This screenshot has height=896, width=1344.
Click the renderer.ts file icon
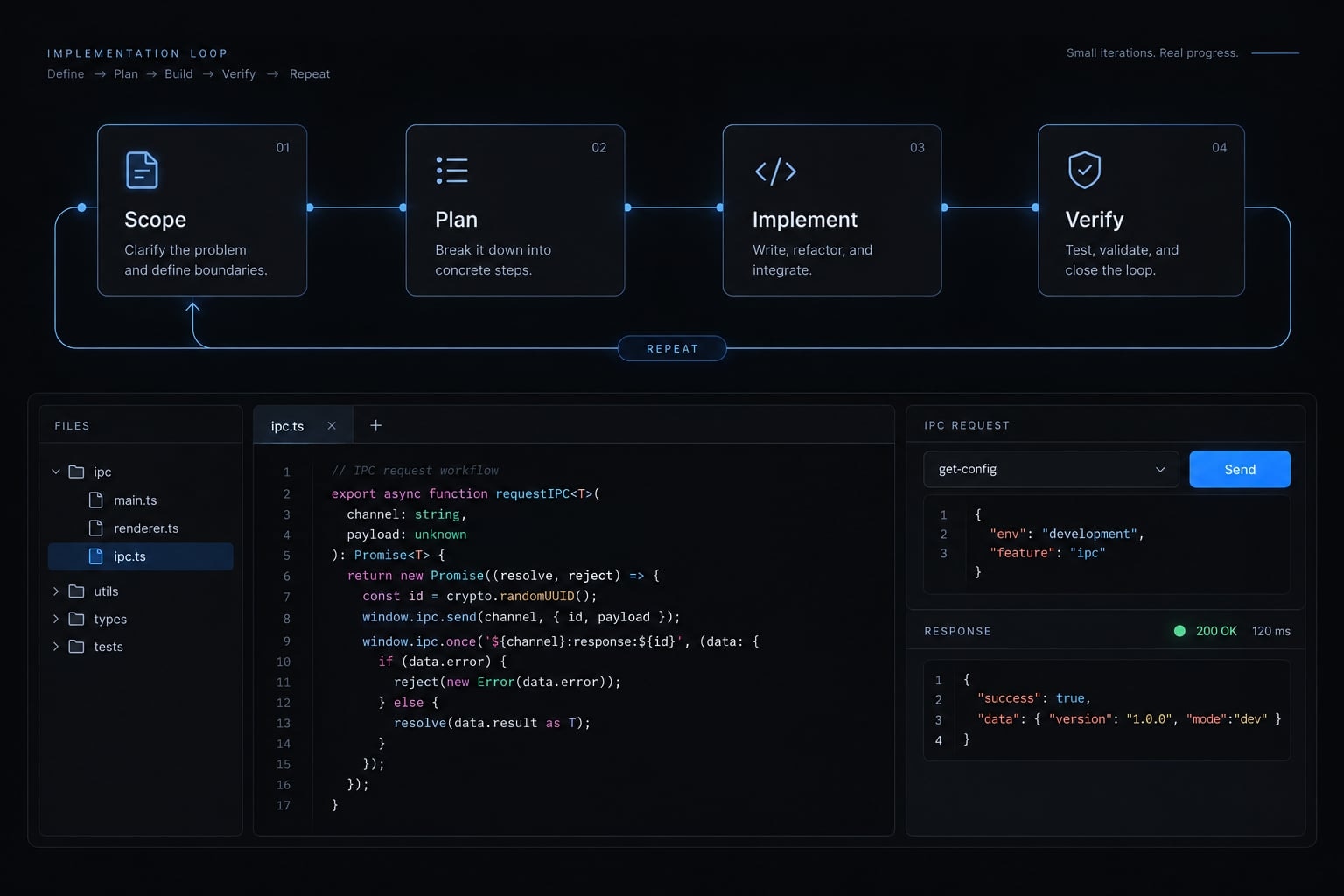[96, 528]
